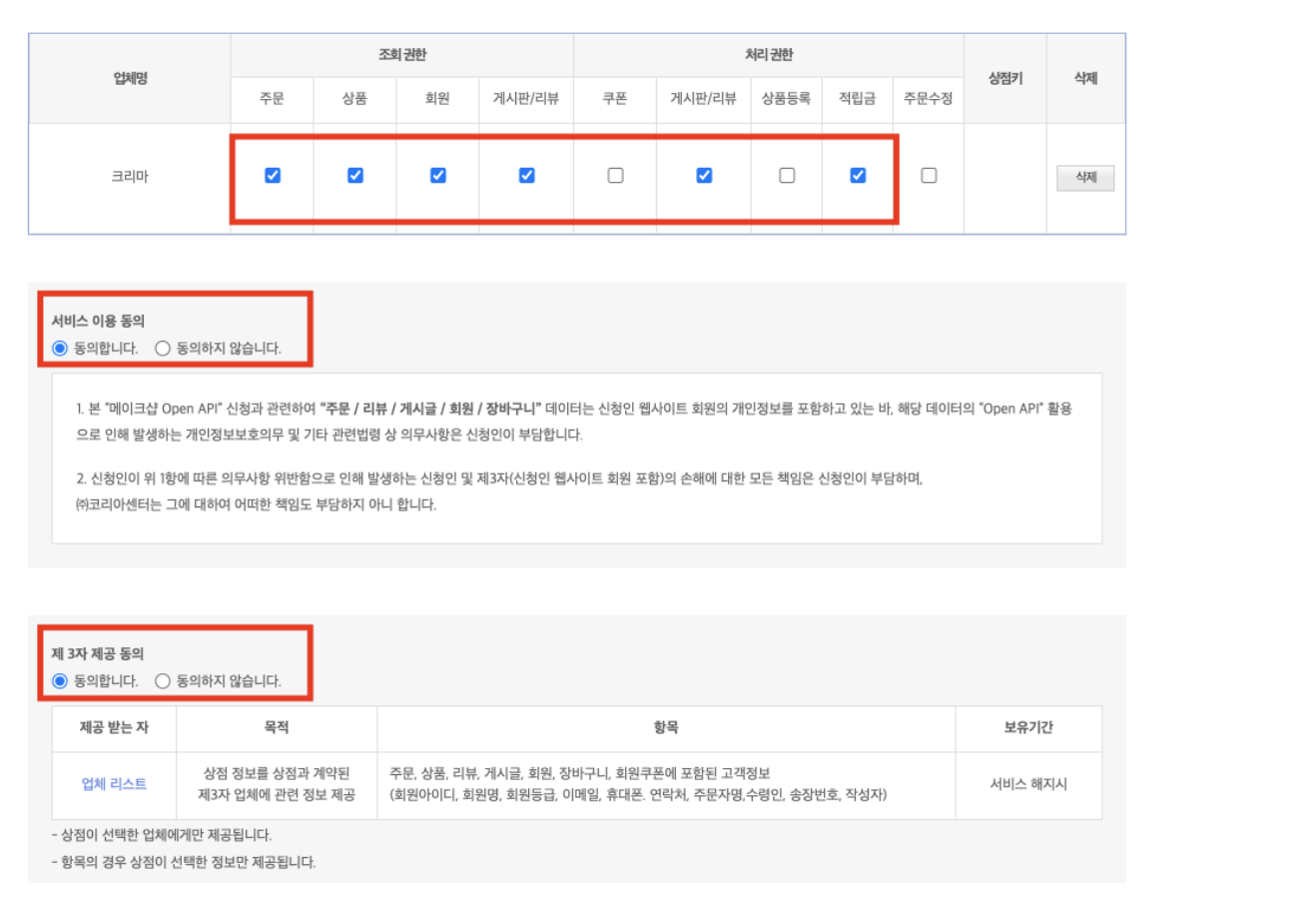Open the 업체 리스트 link

114,784
